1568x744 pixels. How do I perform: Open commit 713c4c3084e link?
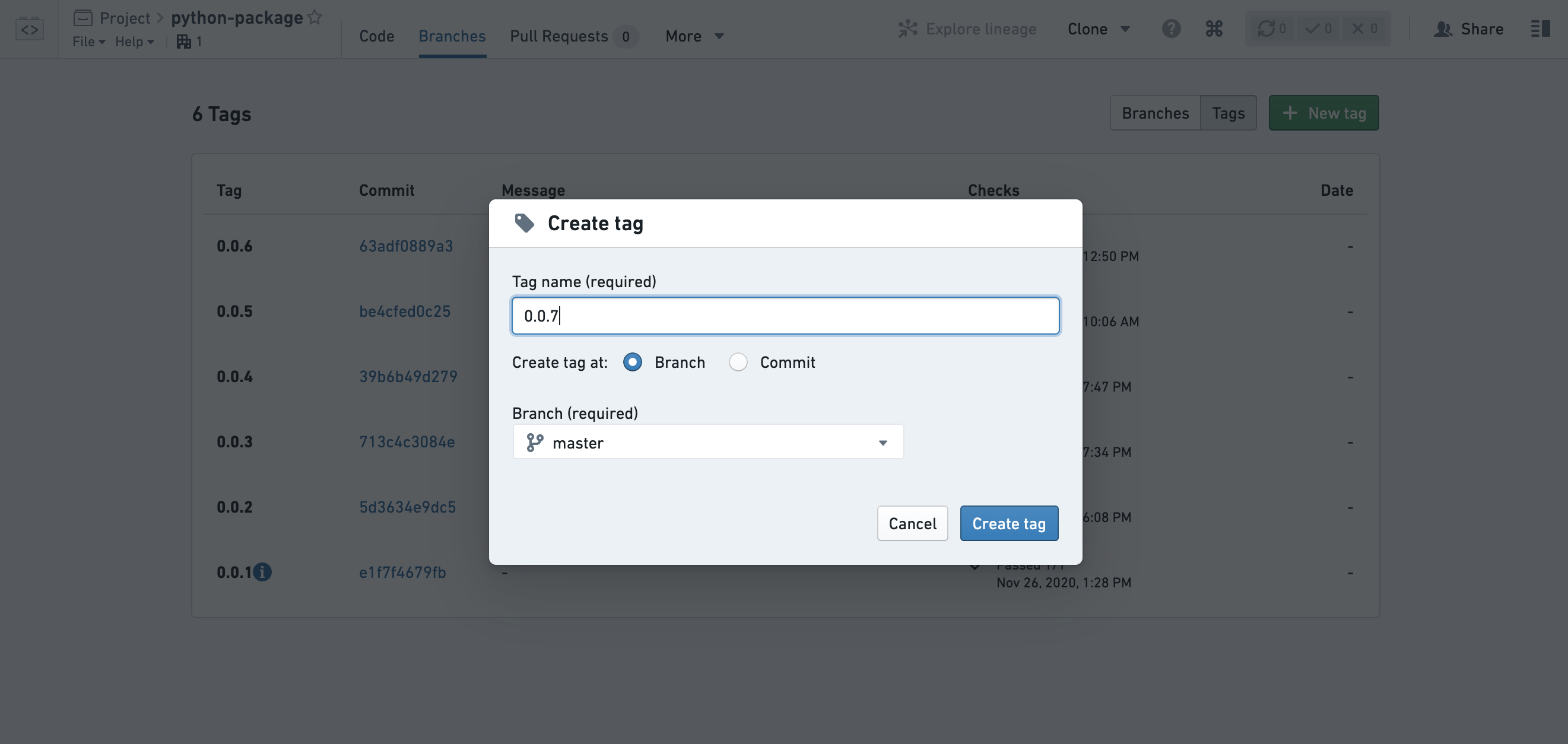click(407, 441)
